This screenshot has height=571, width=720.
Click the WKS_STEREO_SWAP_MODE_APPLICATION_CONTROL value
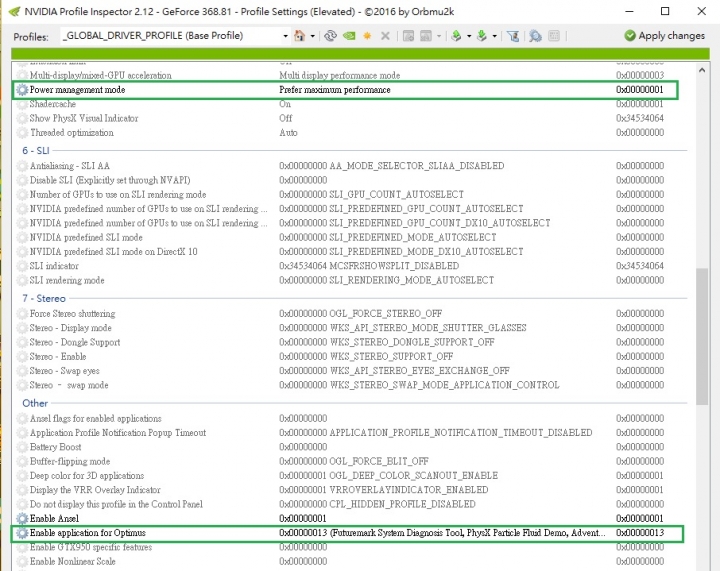point(444,385)
